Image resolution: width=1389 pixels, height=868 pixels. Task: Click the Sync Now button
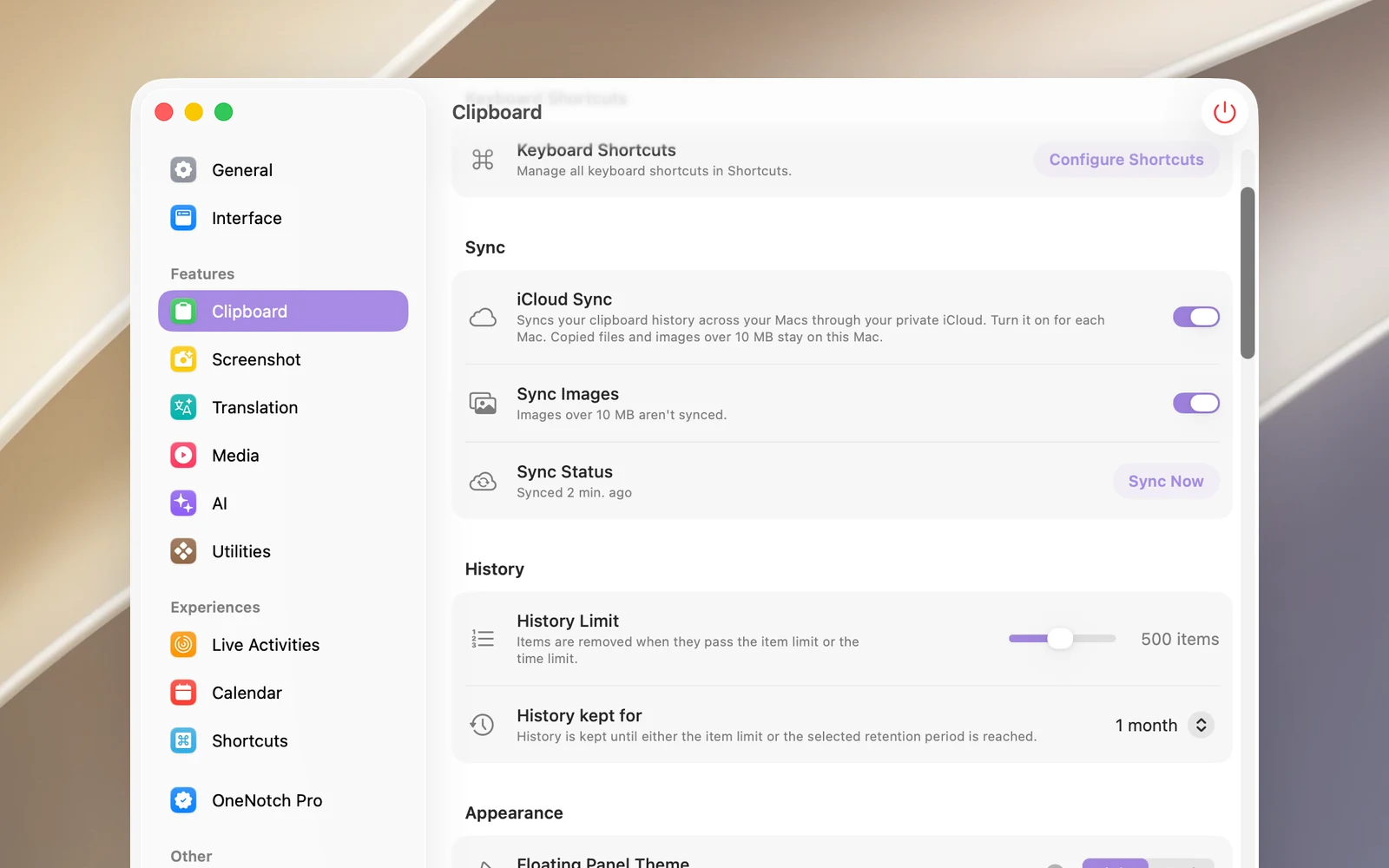1166,481
